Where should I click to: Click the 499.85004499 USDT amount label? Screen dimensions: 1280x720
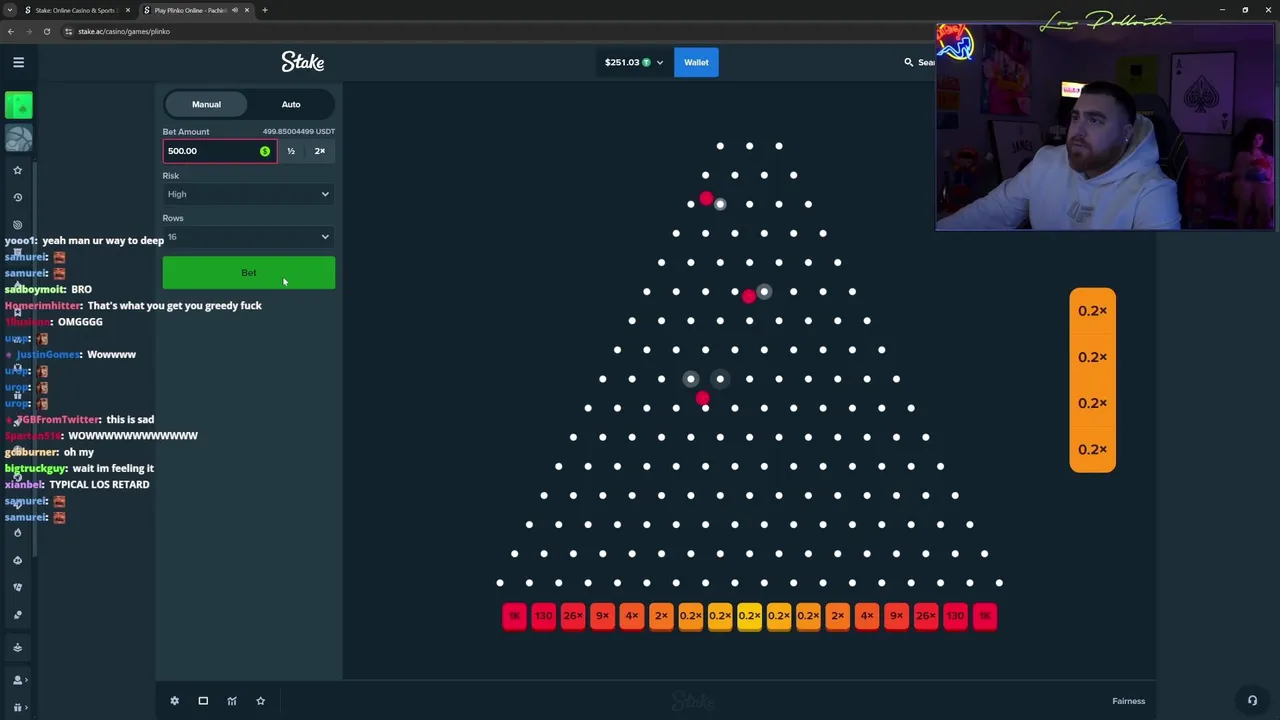tap(299, 131)
